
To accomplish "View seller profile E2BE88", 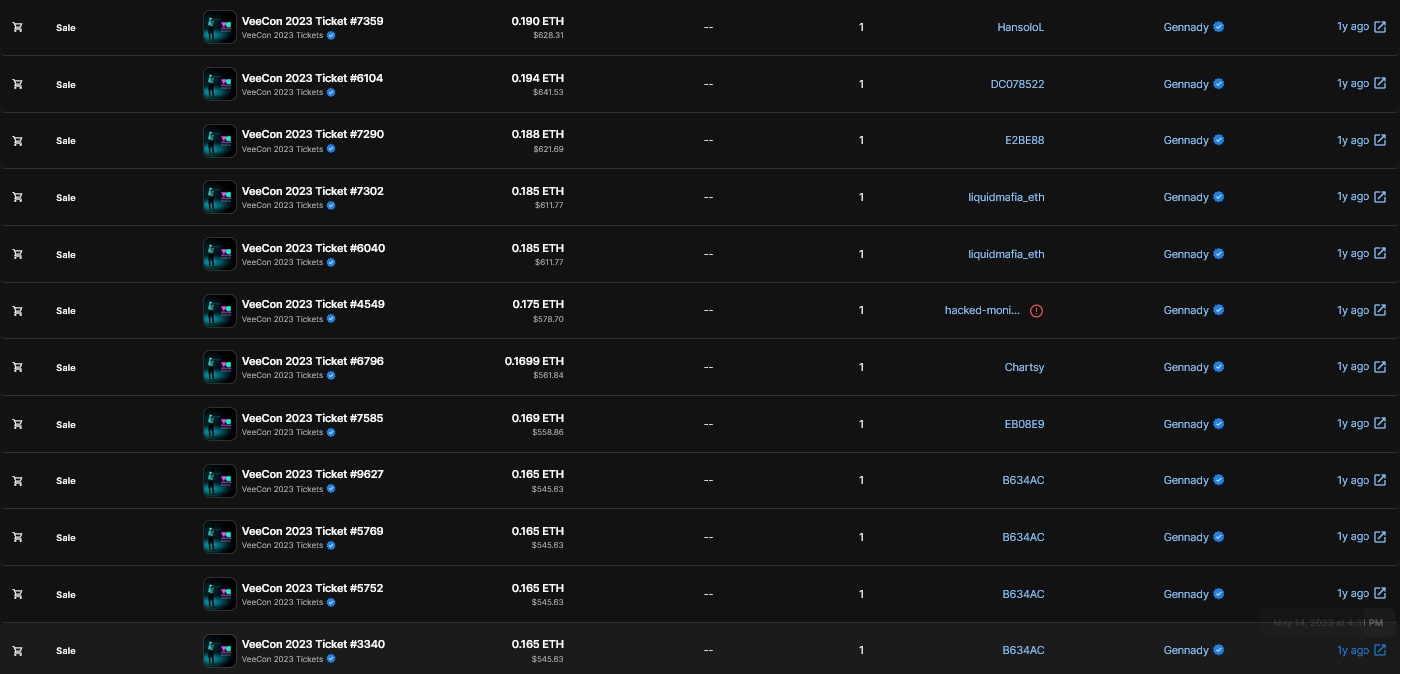I will pyautogui.click(x=1025, y=140).
